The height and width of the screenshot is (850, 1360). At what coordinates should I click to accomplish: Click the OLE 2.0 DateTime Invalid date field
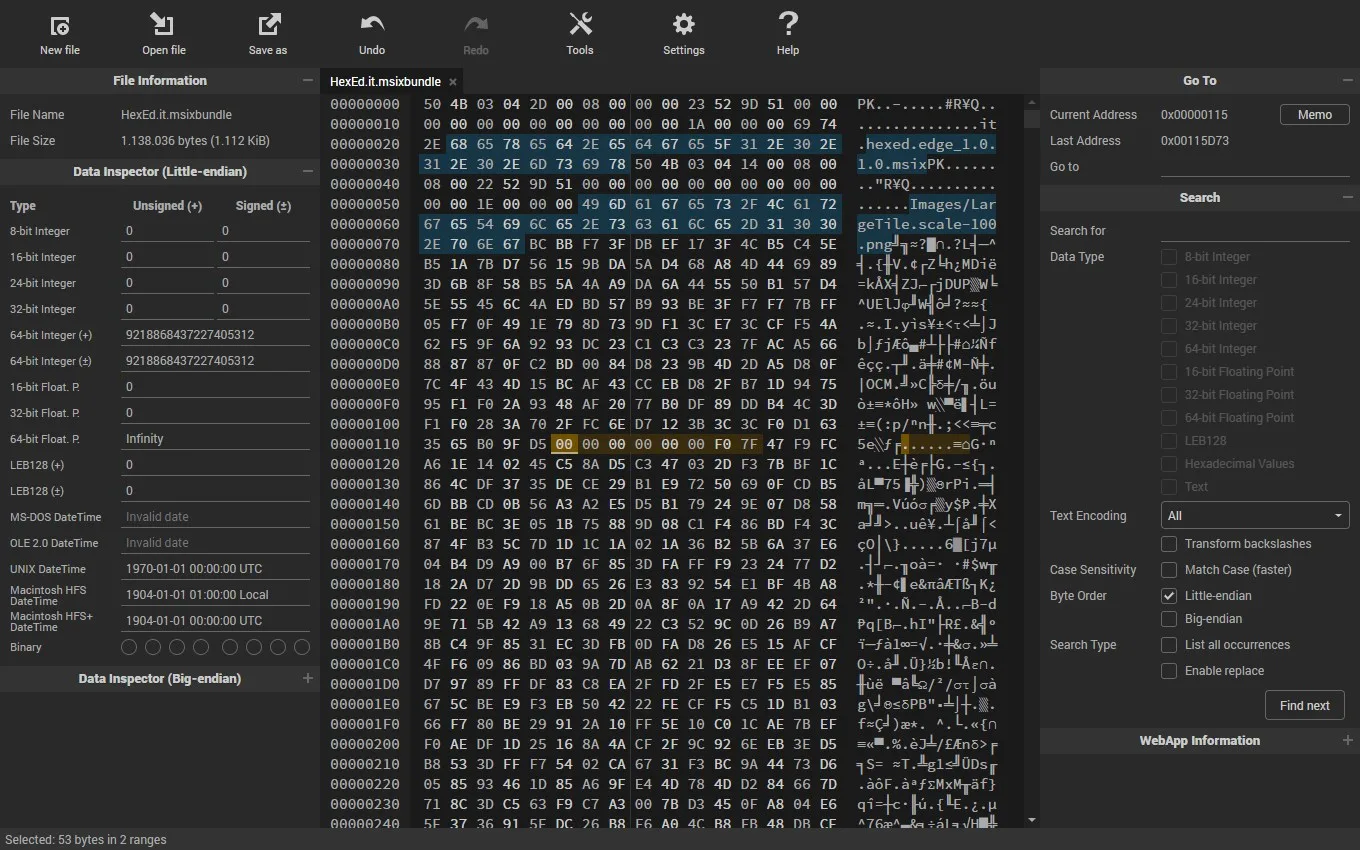[215, 543]
